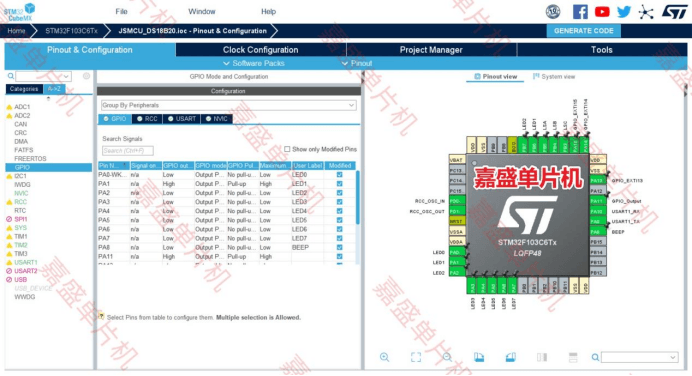Select the RCC peripheral tab

point(147,119)
